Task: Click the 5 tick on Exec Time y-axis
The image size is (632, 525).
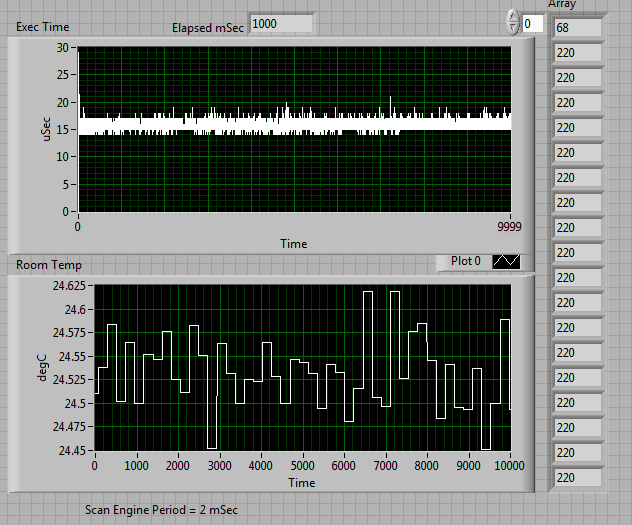Action: click(66, 185)
